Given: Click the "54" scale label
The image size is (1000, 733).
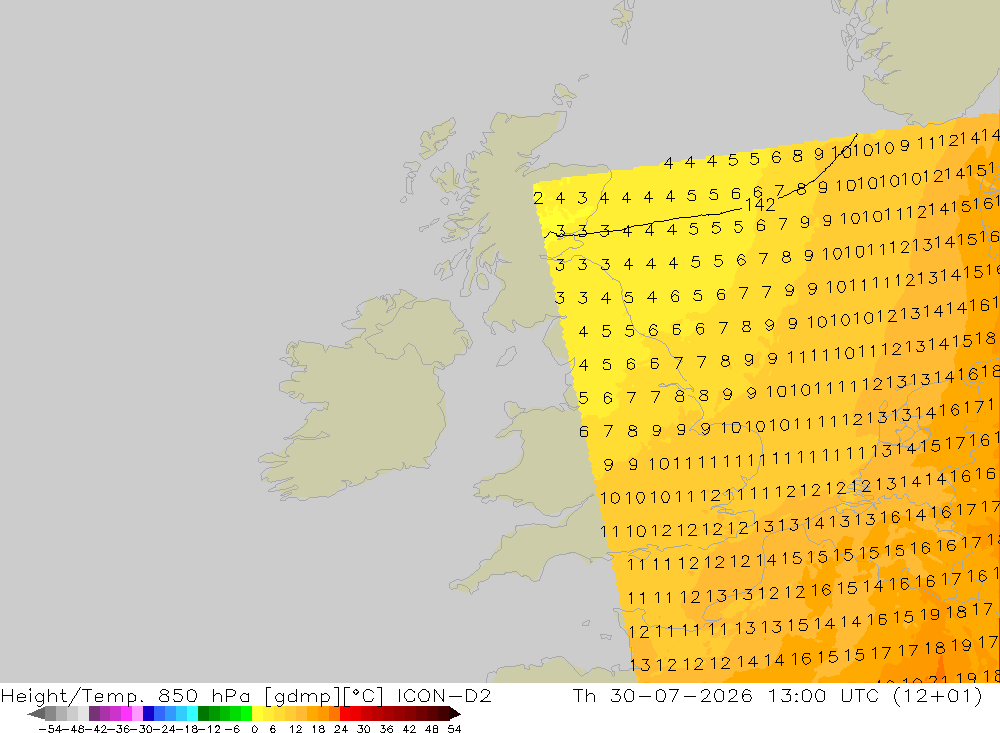Looking at the screenshot, I should (x=454, y=729).
